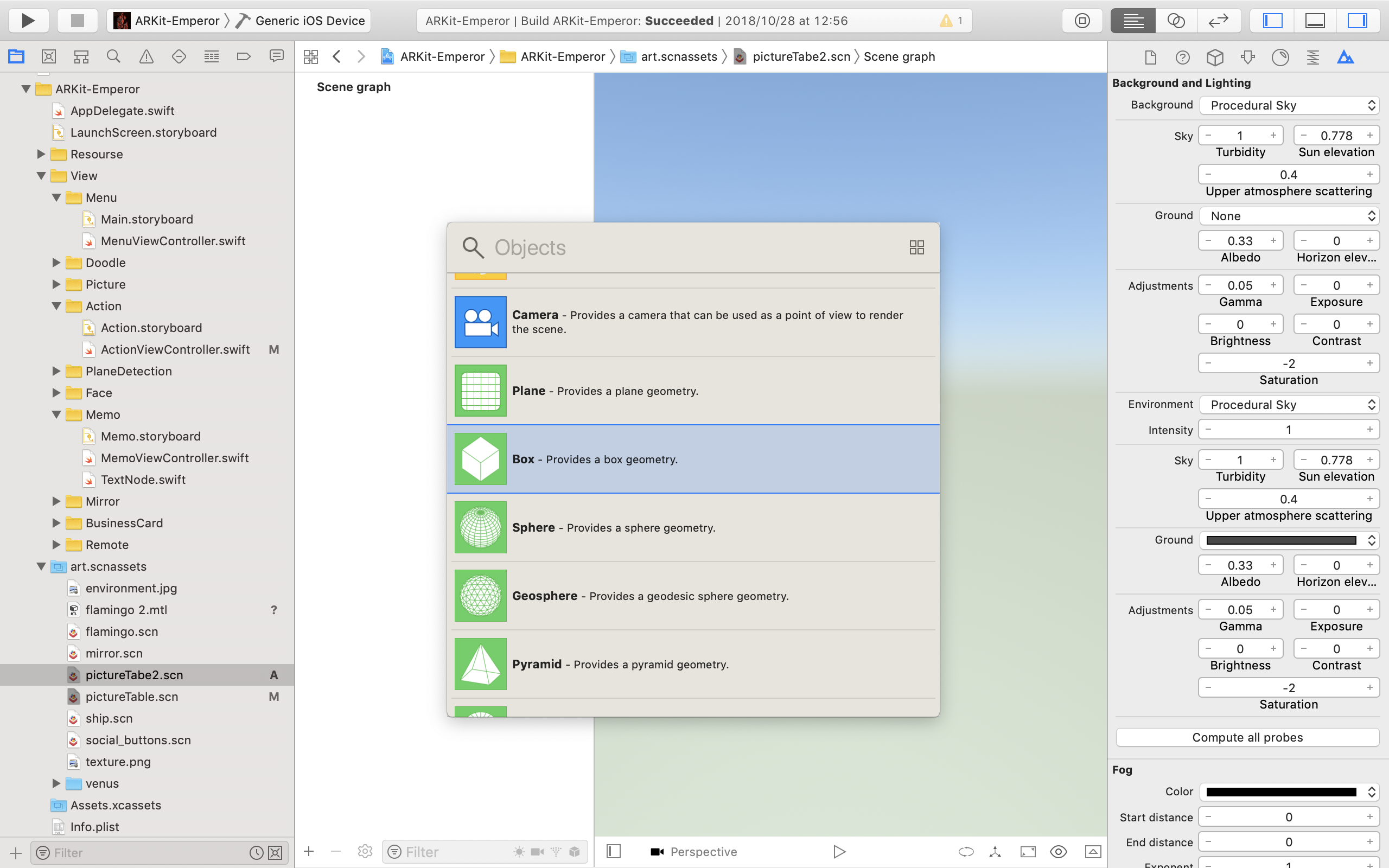Viewport: 1389px width, 868px height.
Task: Switch to Assistant editor
Action: (x=1176, y=21)
